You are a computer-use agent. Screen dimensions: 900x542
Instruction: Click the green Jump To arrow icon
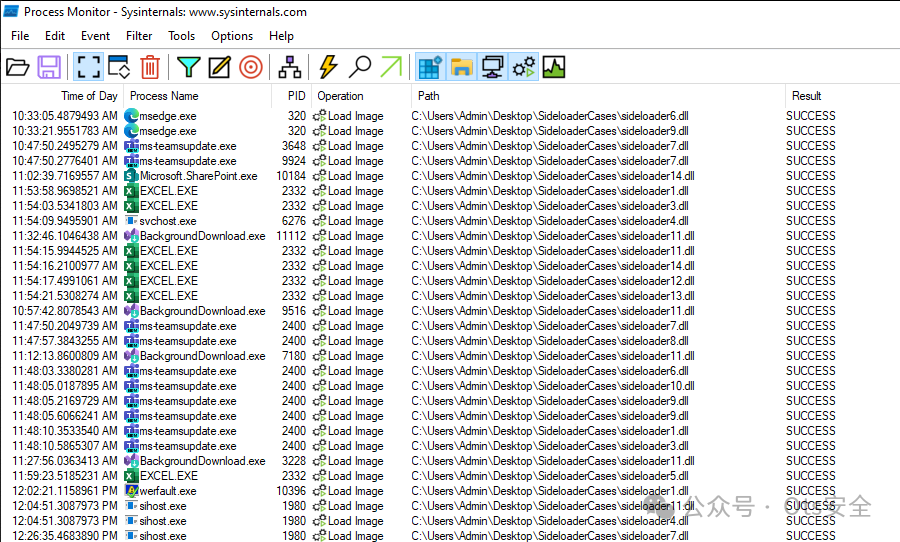pyautogui.click(x=391, y=67)
